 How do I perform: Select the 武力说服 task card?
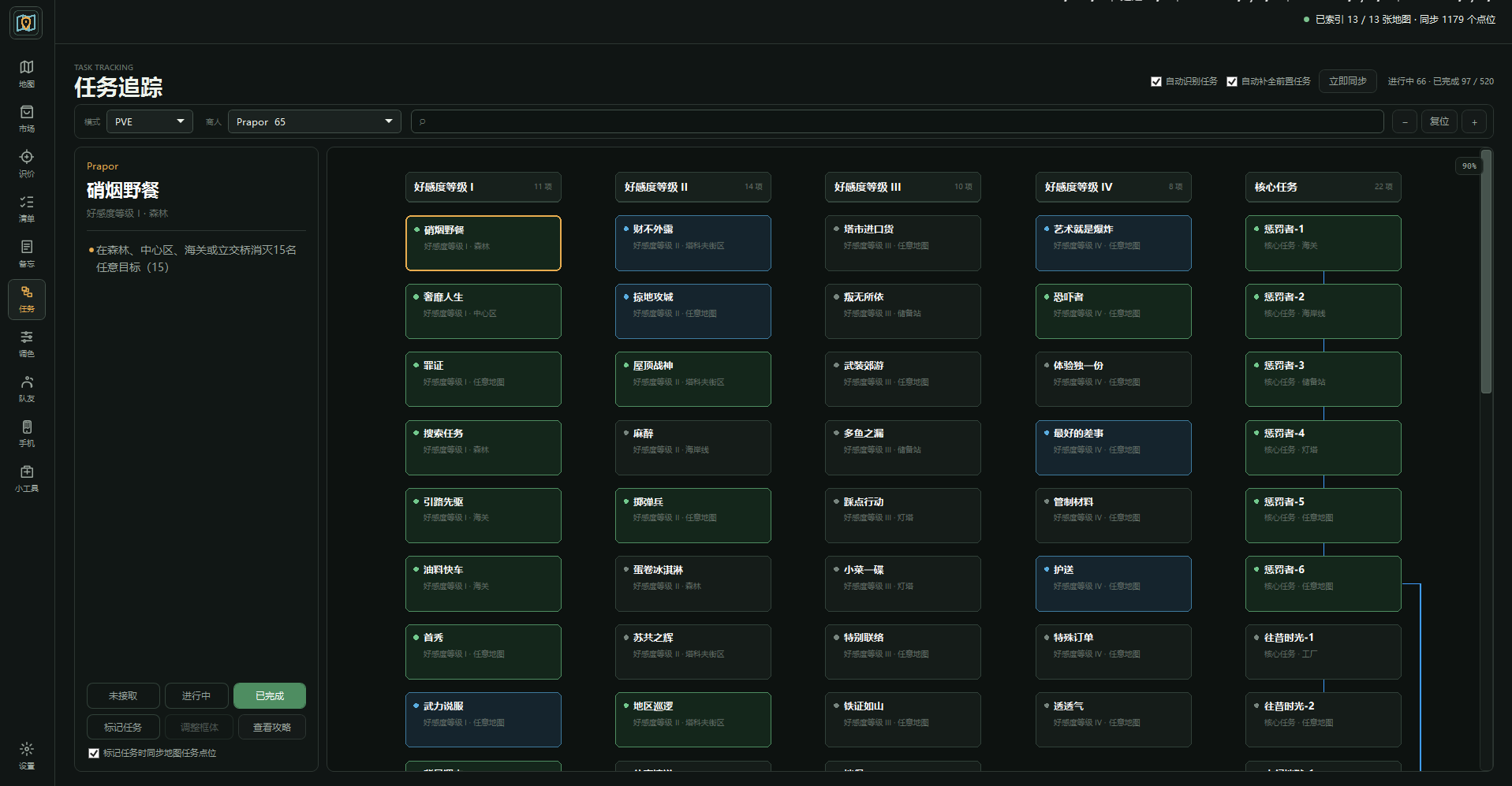pyautogui.click(x=483, y=720)
